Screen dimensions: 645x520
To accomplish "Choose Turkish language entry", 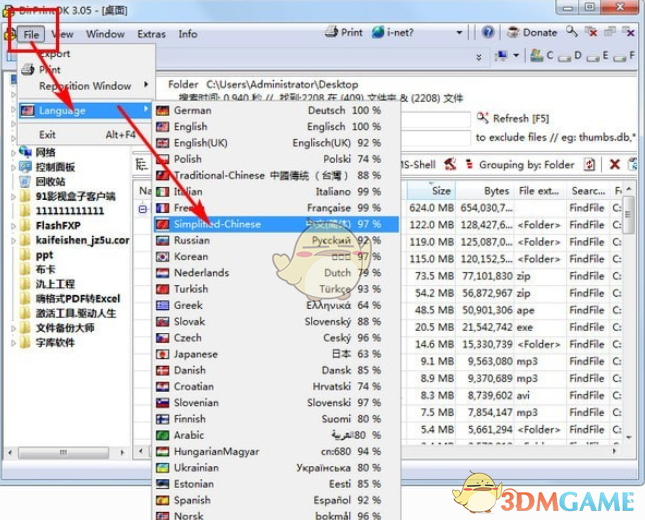I will (275, 289).
